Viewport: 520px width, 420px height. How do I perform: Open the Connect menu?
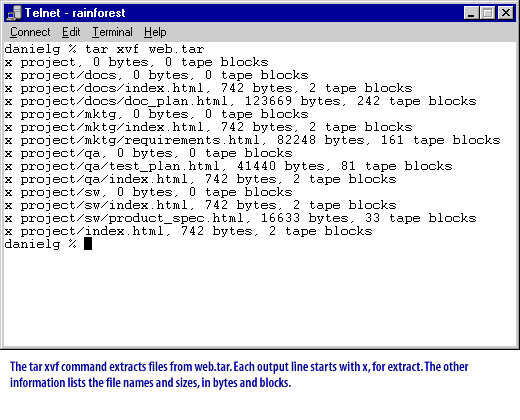coord(30,32)
